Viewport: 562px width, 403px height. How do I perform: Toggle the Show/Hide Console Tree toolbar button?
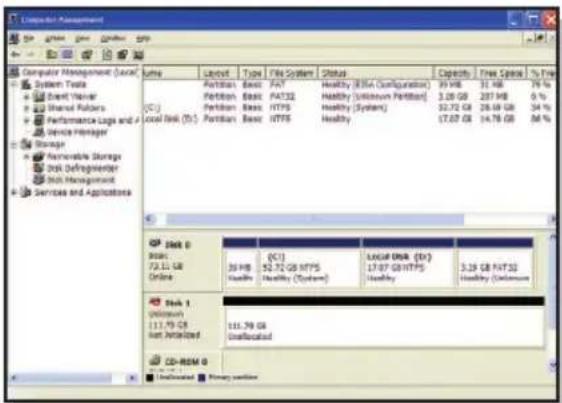click(67, 54)
